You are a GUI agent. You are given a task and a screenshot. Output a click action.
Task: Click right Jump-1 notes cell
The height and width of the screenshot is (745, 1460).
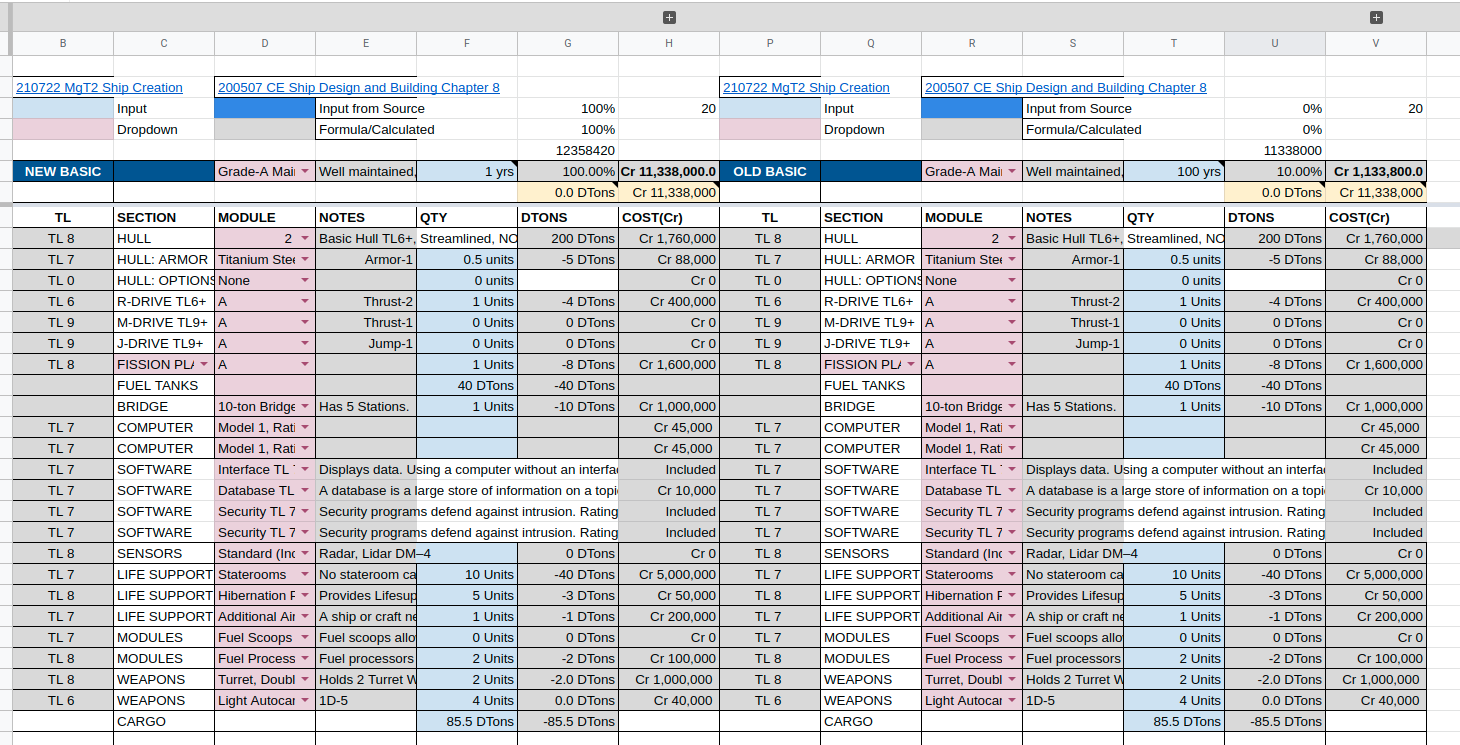[x=1073, y=344]
